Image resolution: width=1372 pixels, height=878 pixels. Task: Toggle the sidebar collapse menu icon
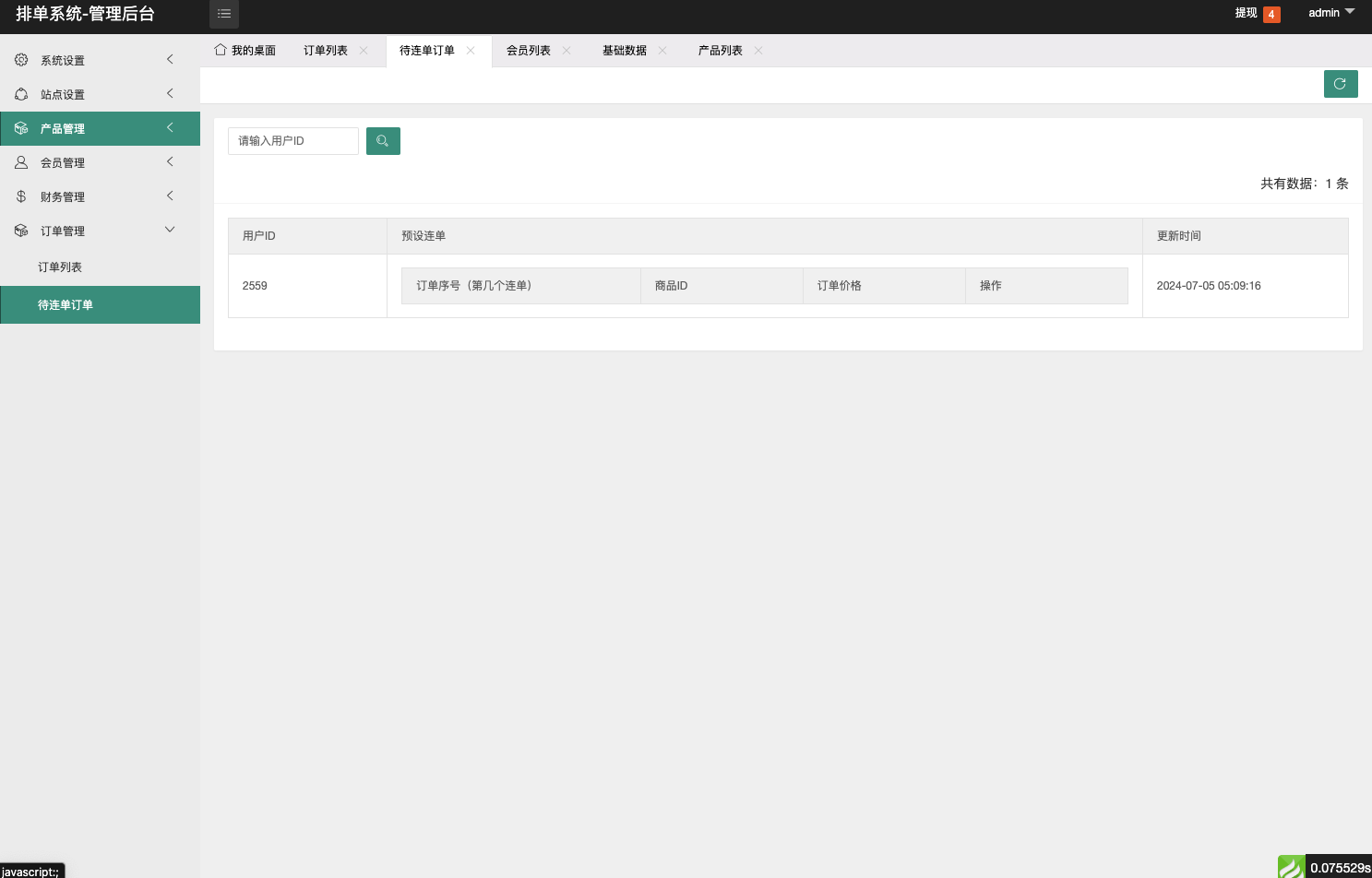224,14
